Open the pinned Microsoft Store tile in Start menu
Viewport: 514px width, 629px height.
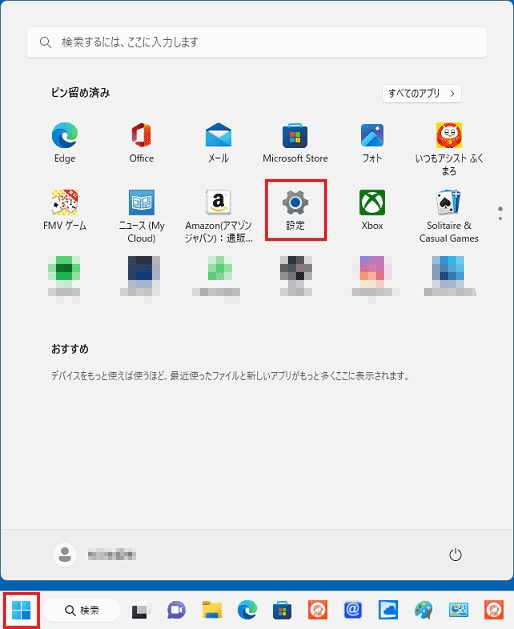pos(295,142)
